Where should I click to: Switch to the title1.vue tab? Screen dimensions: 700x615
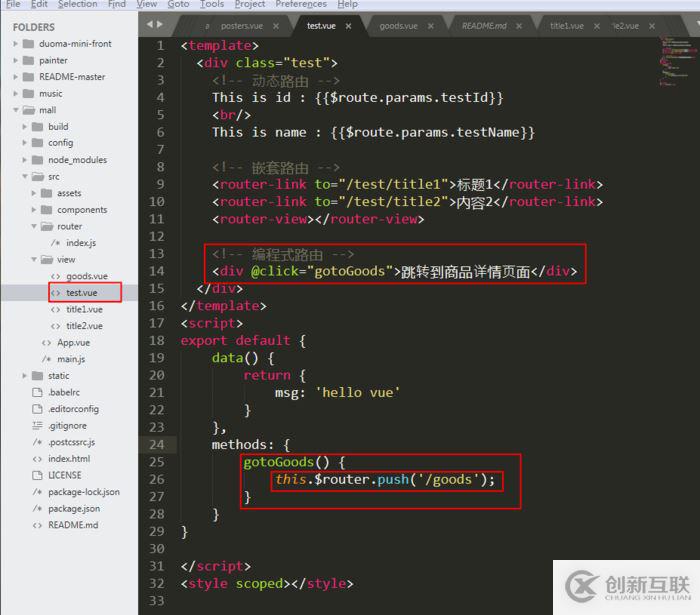click(567, 26)
